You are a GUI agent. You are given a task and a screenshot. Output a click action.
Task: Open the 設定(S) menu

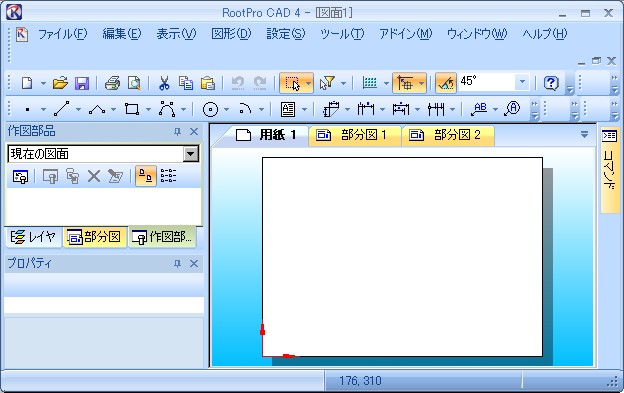[286, 34]
